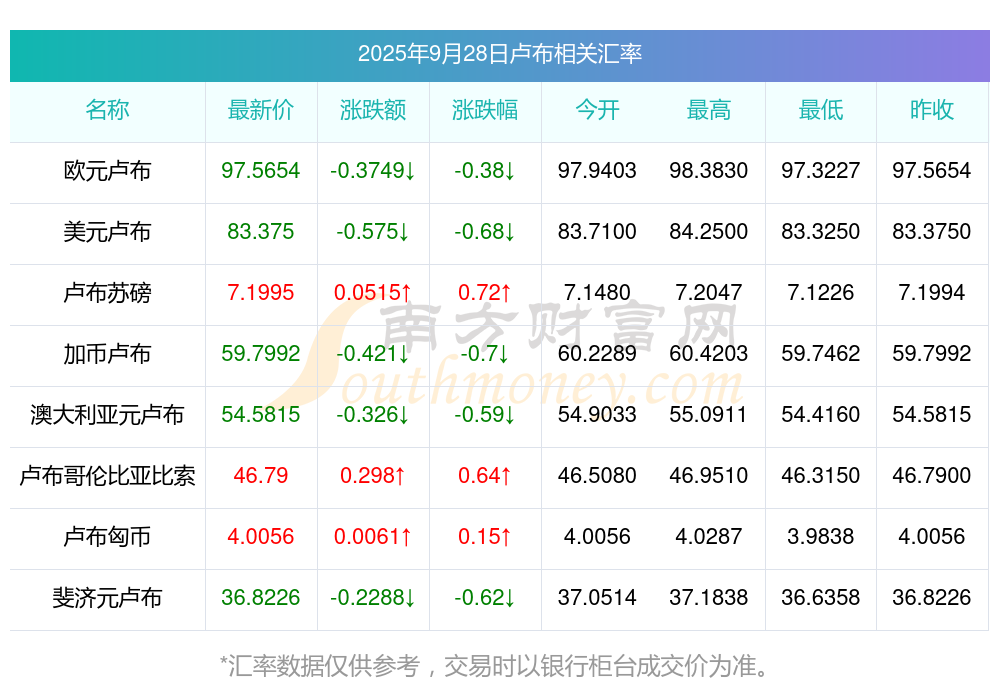Select opening value 97.9403

click(x=597, y=170)
